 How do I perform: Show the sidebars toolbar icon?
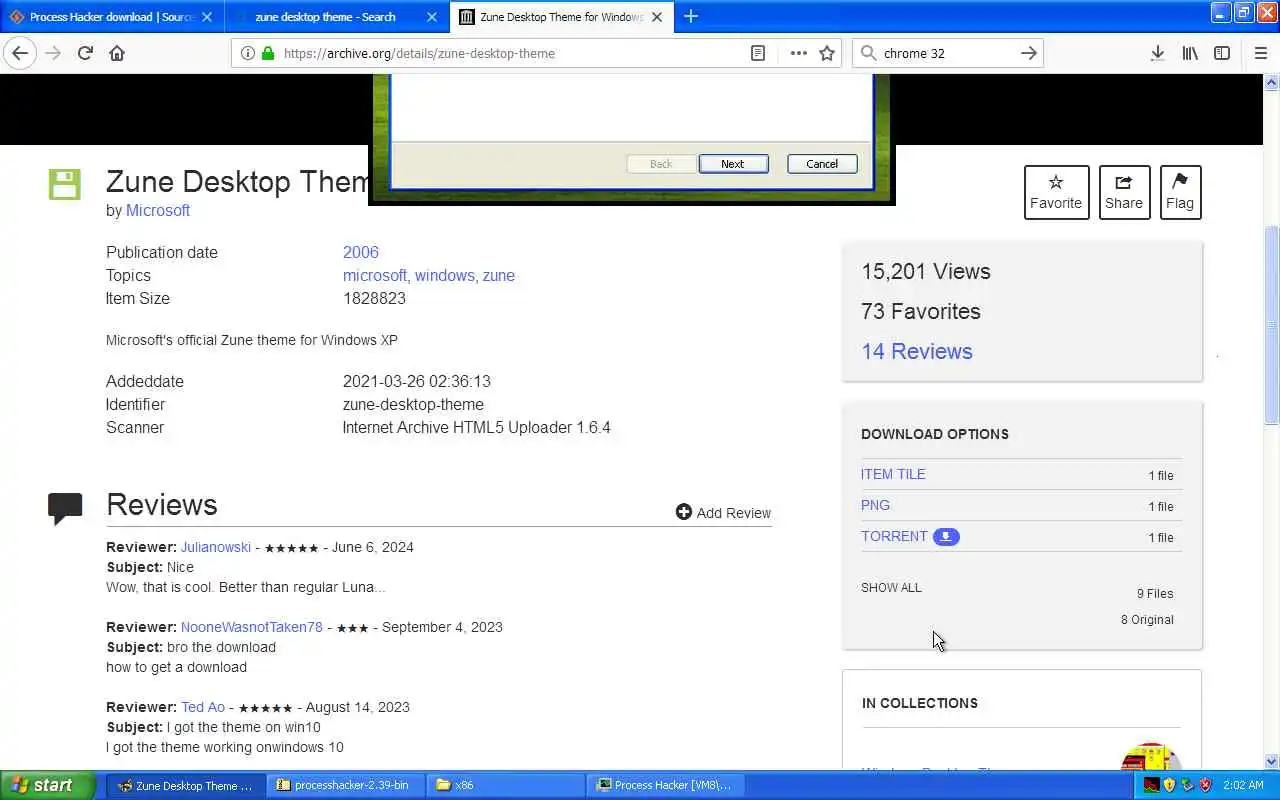point(1222,53)
